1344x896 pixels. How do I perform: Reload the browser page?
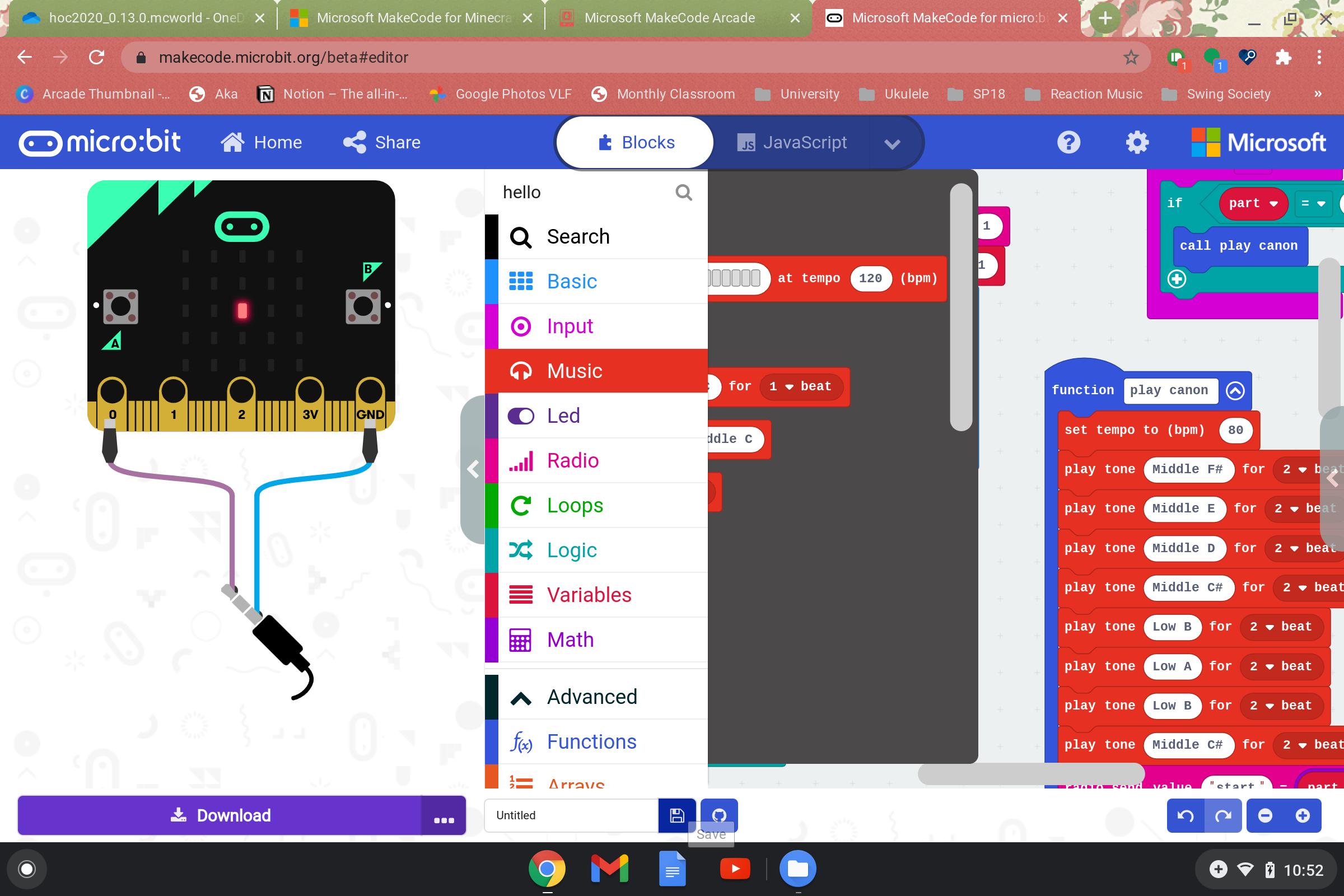pyautogui.click(x=96, y=57)
